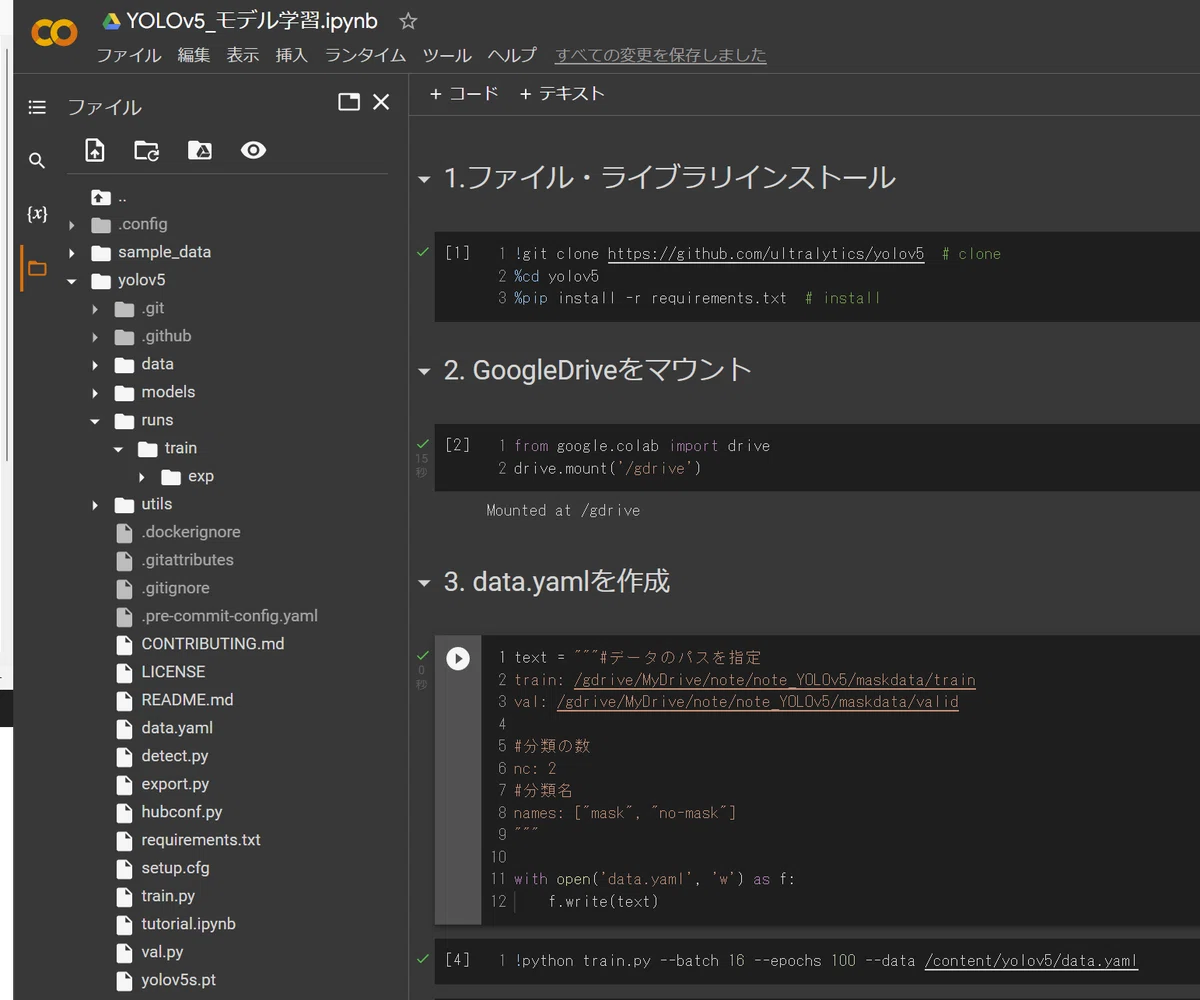This screenshot has height=1000, width=1200.
Task: Open the ツール menu
Action: (x=447, y=56)
